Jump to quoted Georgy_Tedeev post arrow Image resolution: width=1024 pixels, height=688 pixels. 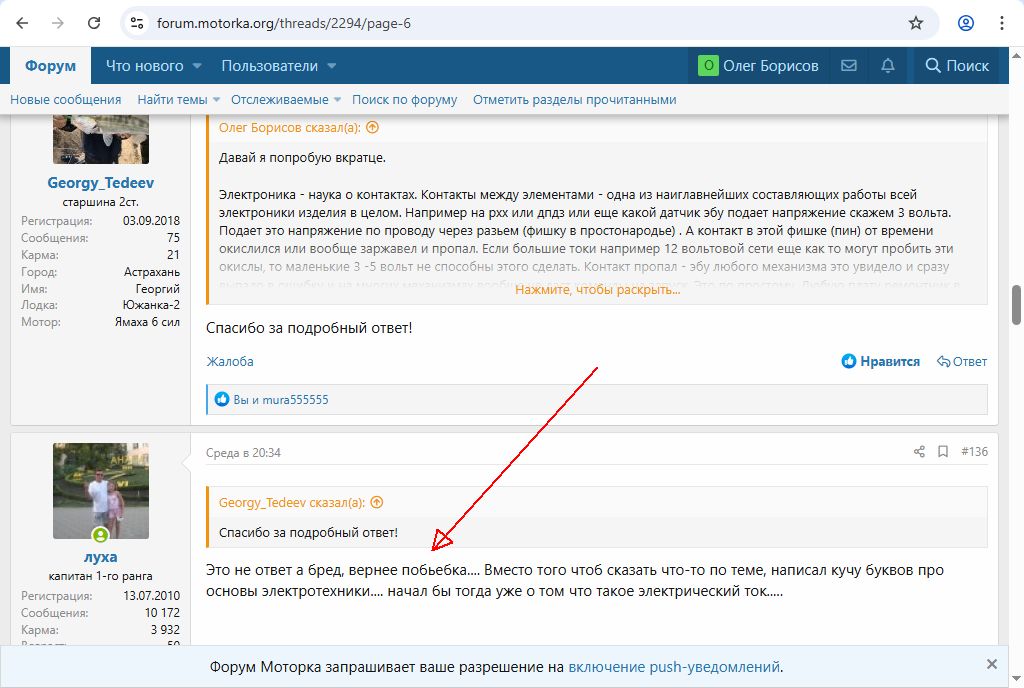[x=377, y=503]
